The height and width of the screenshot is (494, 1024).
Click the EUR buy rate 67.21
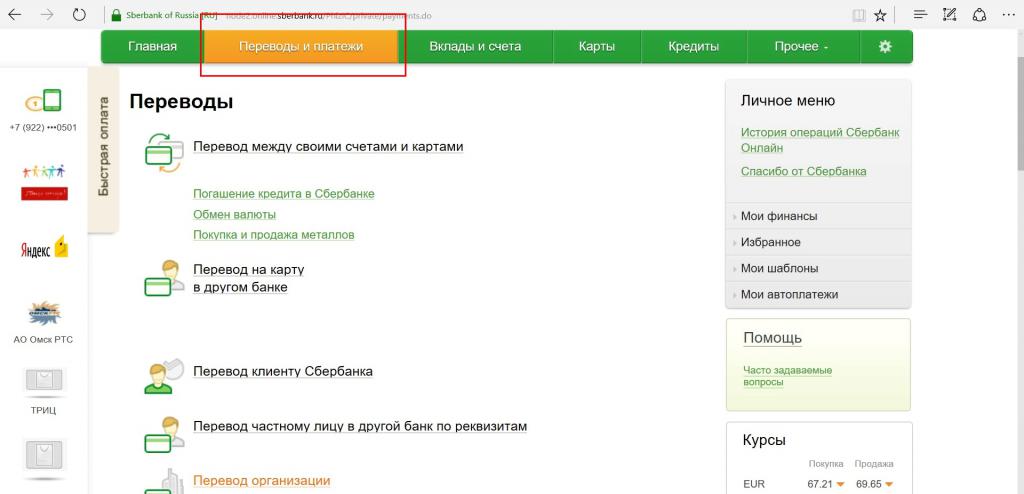[x=820, y=485]
